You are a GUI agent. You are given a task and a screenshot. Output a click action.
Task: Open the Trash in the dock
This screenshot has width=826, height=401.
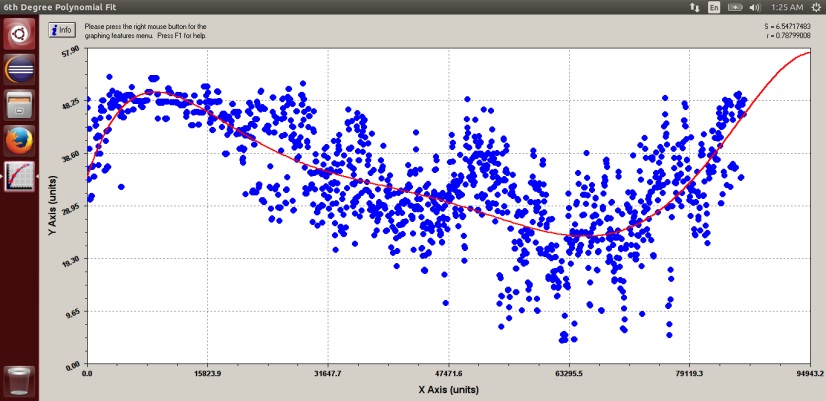(19, 381)
